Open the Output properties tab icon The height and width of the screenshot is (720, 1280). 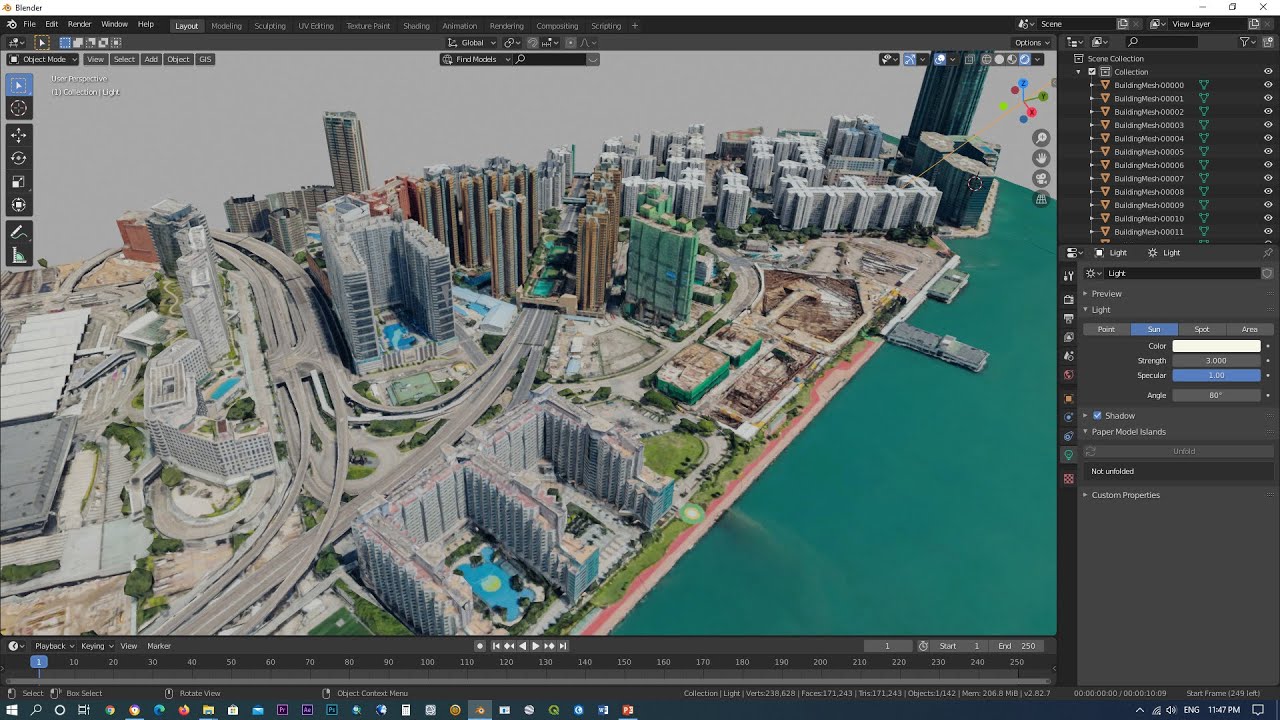(1069, 317)
